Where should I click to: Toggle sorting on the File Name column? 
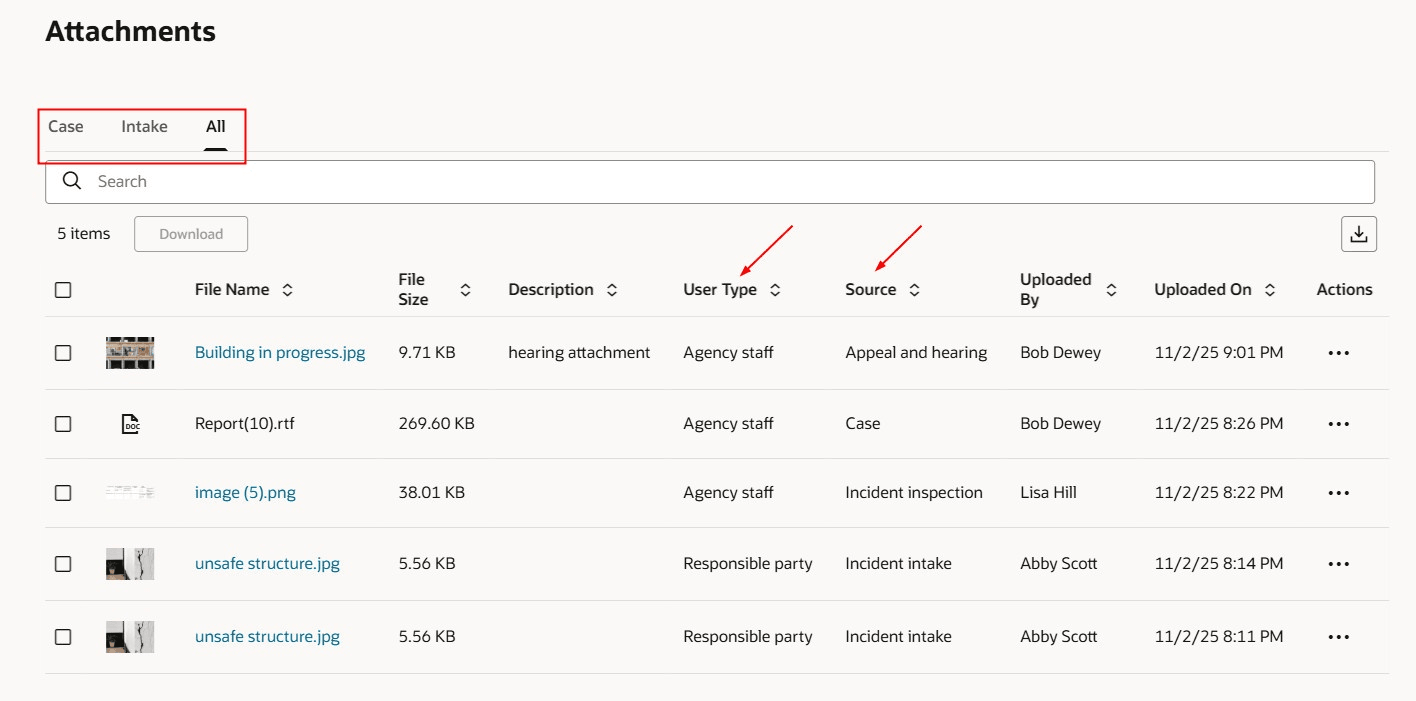click(x=287, y=289)
